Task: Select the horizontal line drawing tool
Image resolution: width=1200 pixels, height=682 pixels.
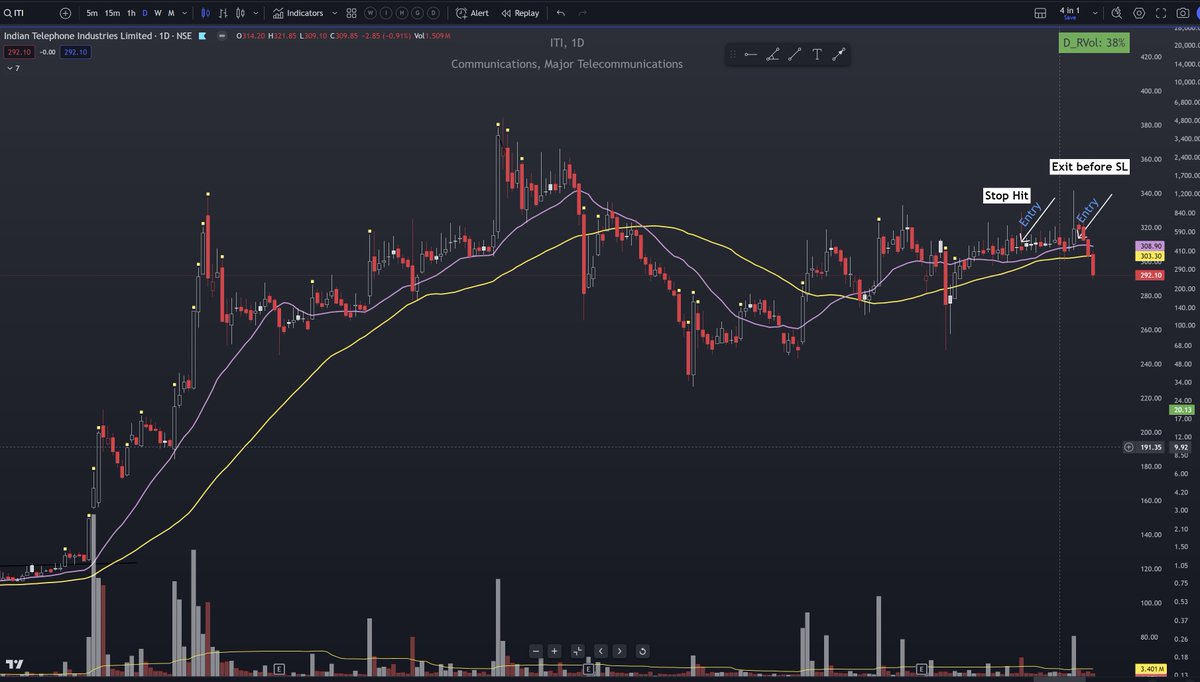Action: [750, 55]
